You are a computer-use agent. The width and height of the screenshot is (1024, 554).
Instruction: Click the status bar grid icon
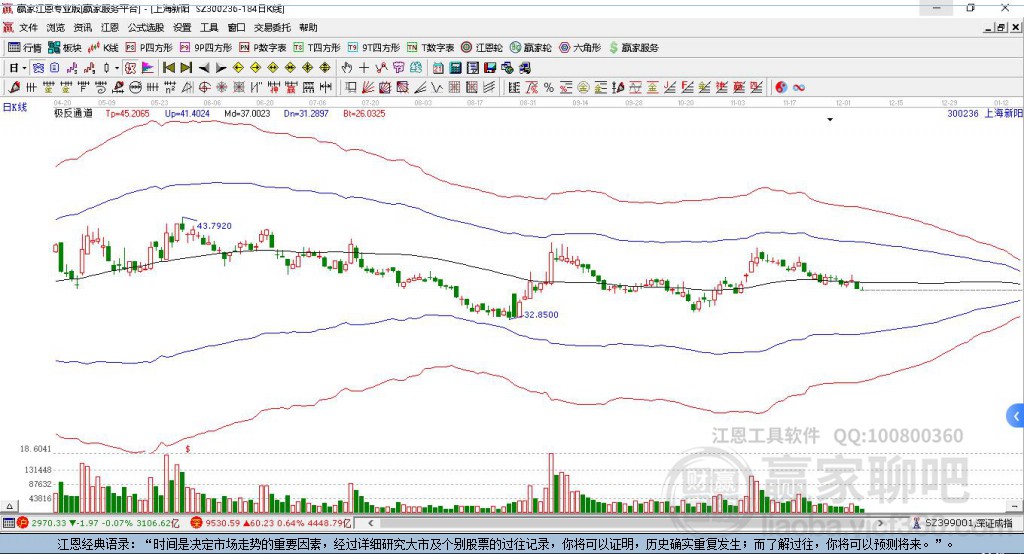(x=8, y=523)
